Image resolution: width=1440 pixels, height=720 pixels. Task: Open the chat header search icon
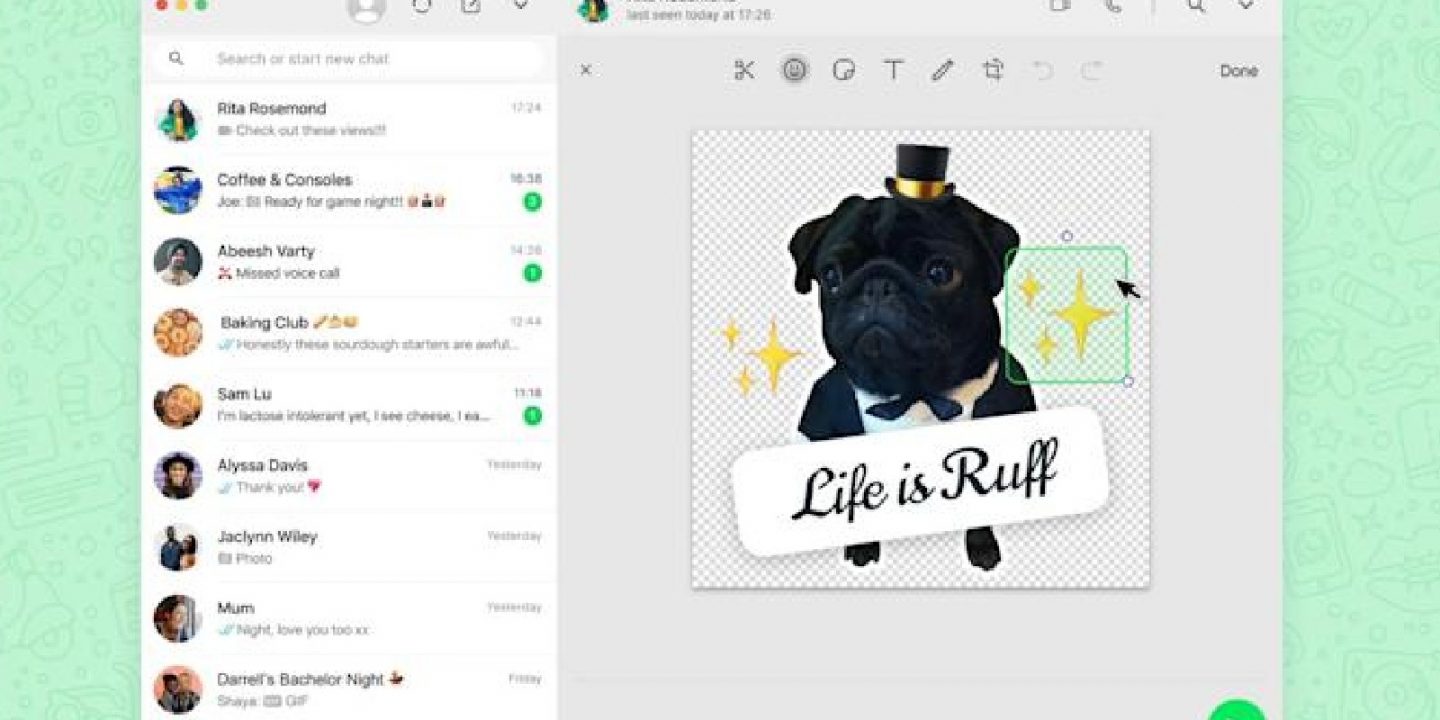(x=1196, y=6)
